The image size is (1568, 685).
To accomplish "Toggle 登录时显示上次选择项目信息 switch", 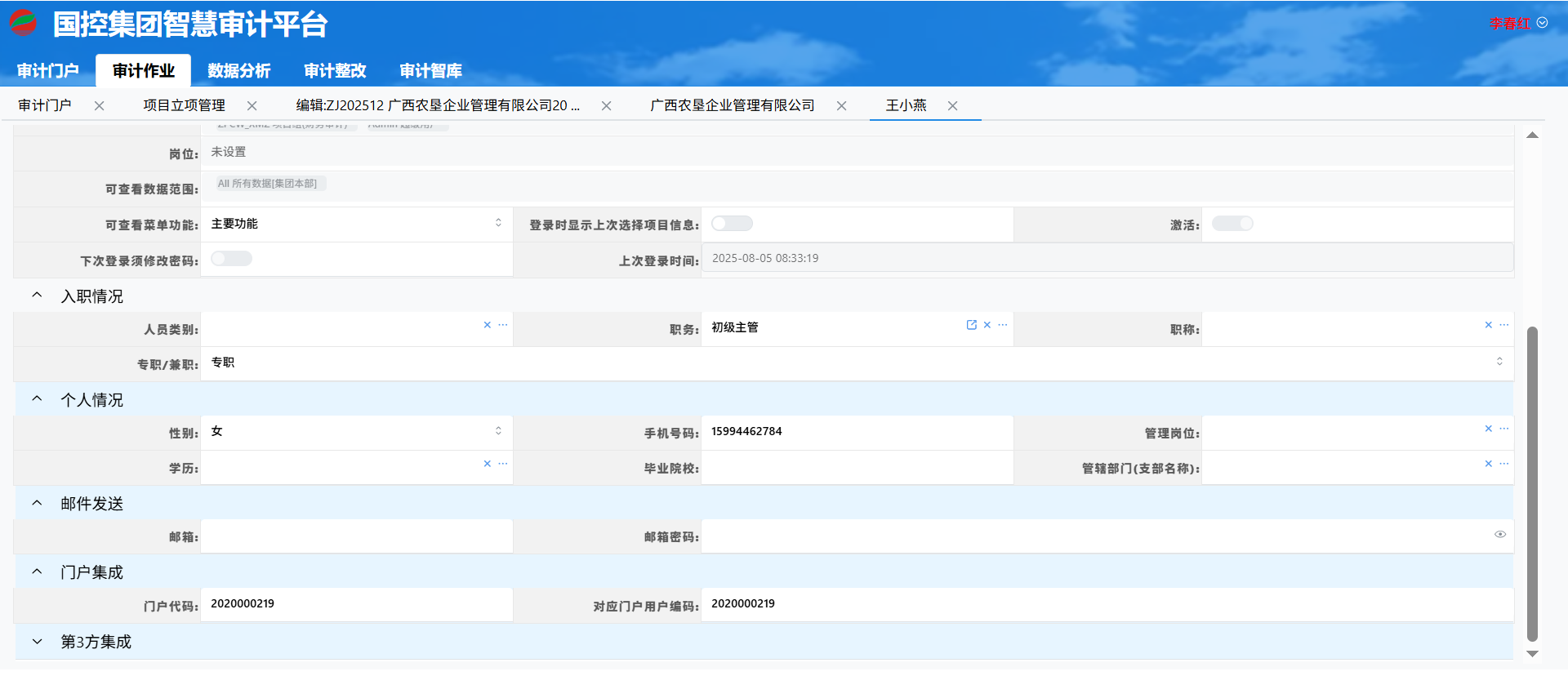I will [732, 224].
